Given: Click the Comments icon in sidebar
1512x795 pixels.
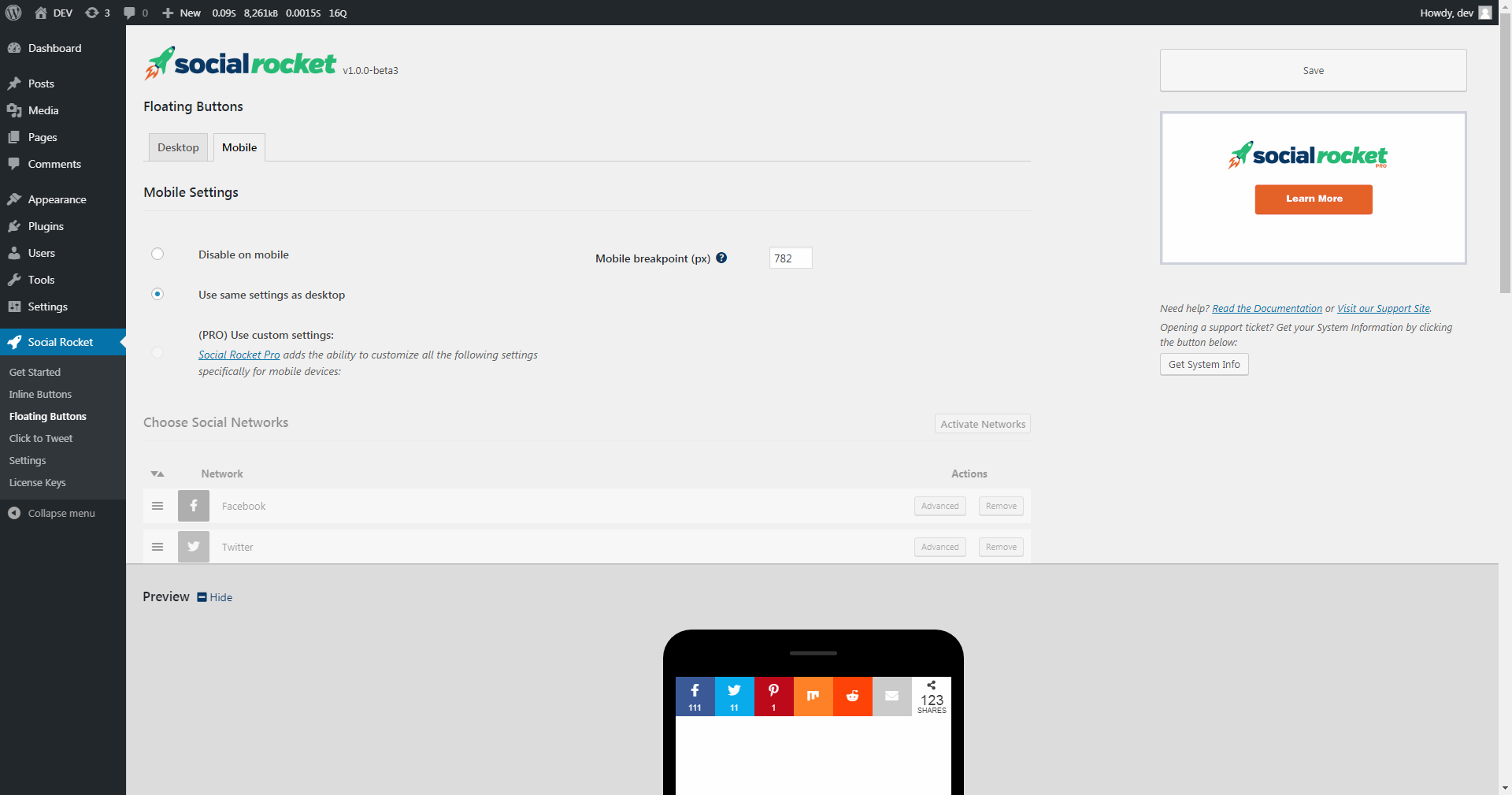Looking at the screenshot, I should click(x=14, y=164).
